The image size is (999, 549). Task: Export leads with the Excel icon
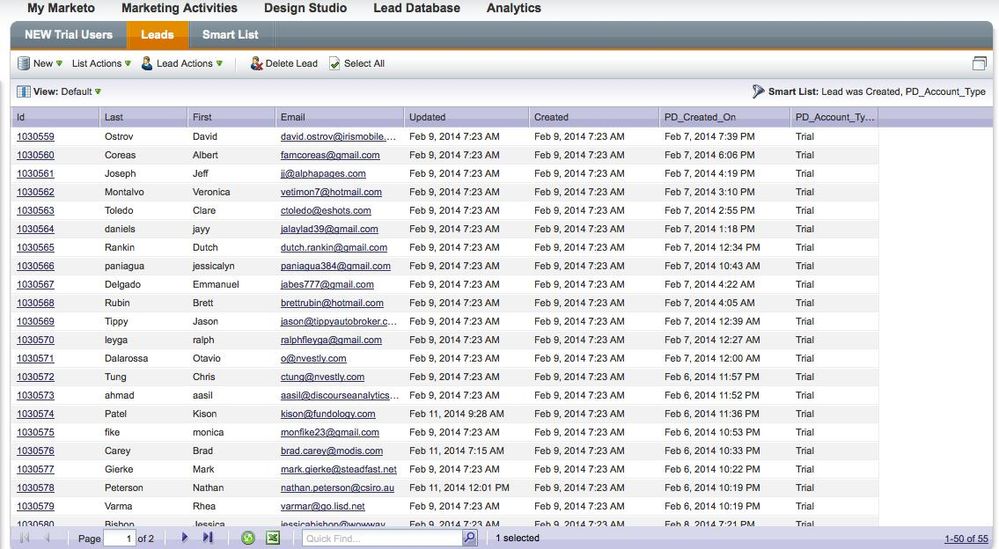(x=272, y=538)
